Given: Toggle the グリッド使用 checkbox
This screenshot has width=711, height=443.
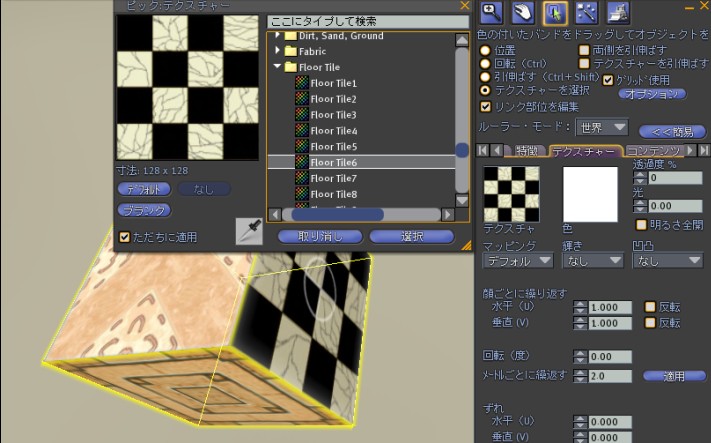Looking at the screenshot, I should [x=608, y=80].
